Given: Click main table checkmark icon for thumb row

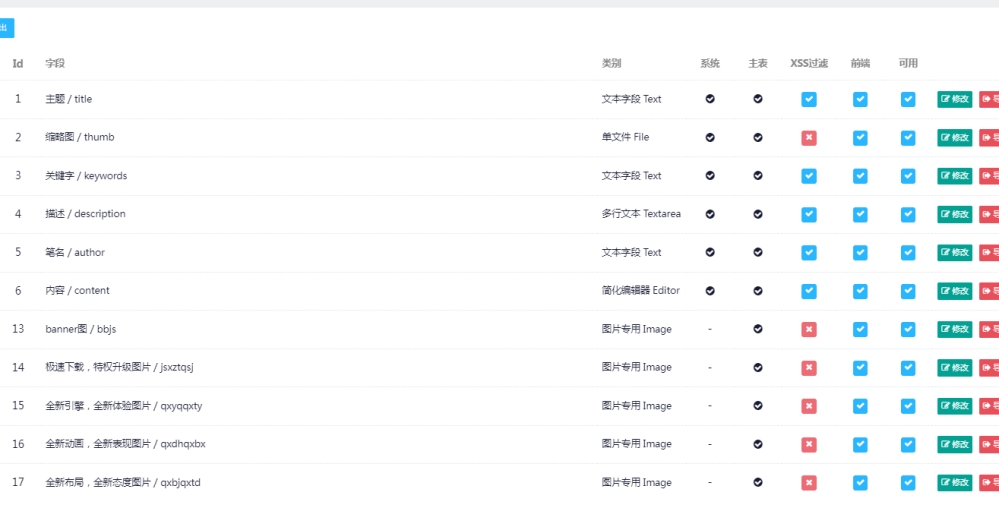Looking at the screenshot, I should click(x=758, y=137).
